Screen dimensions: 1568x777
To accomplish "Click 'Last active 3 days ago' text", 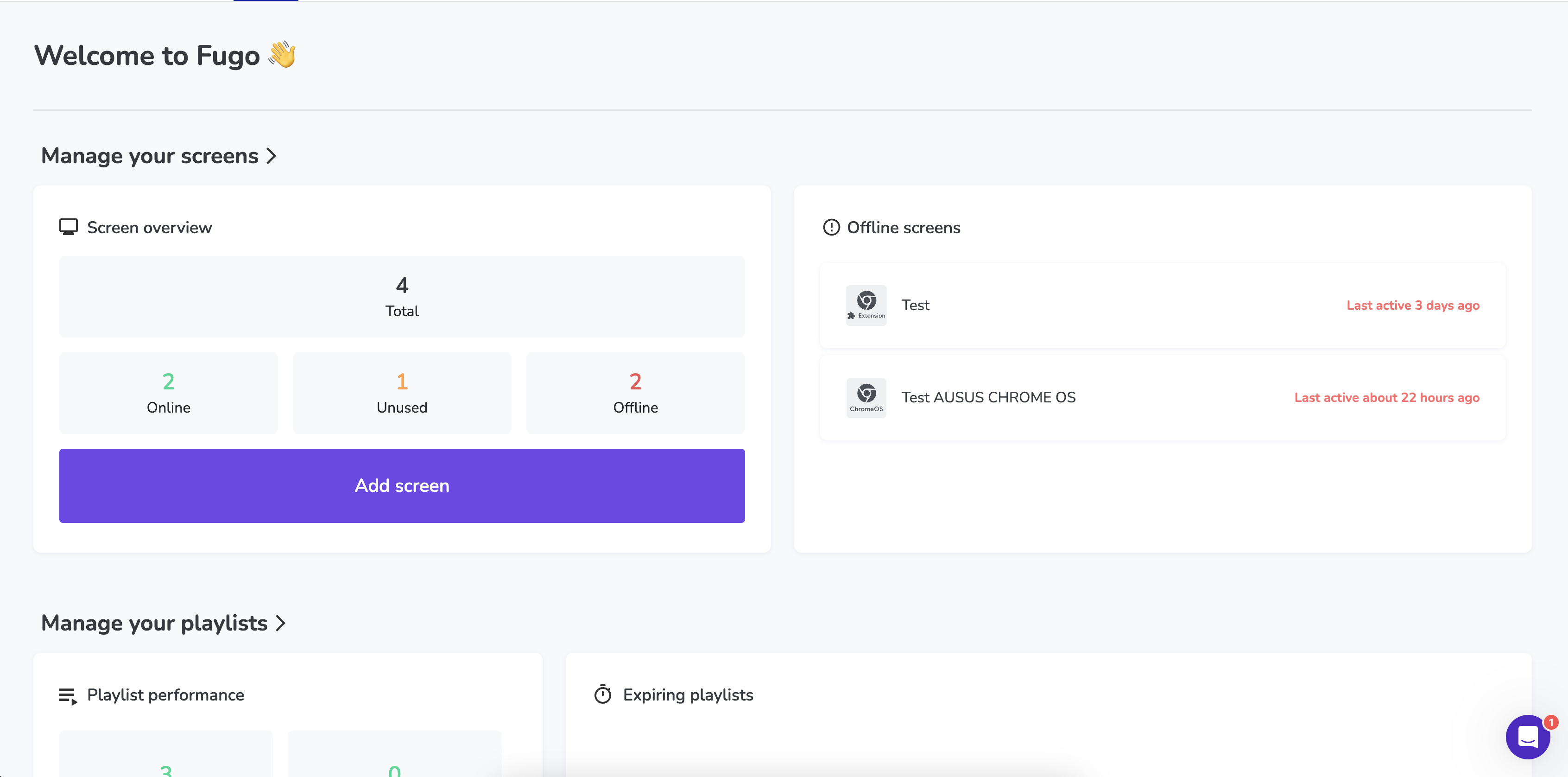I will pyautogui.click(x=1413, y=306).
